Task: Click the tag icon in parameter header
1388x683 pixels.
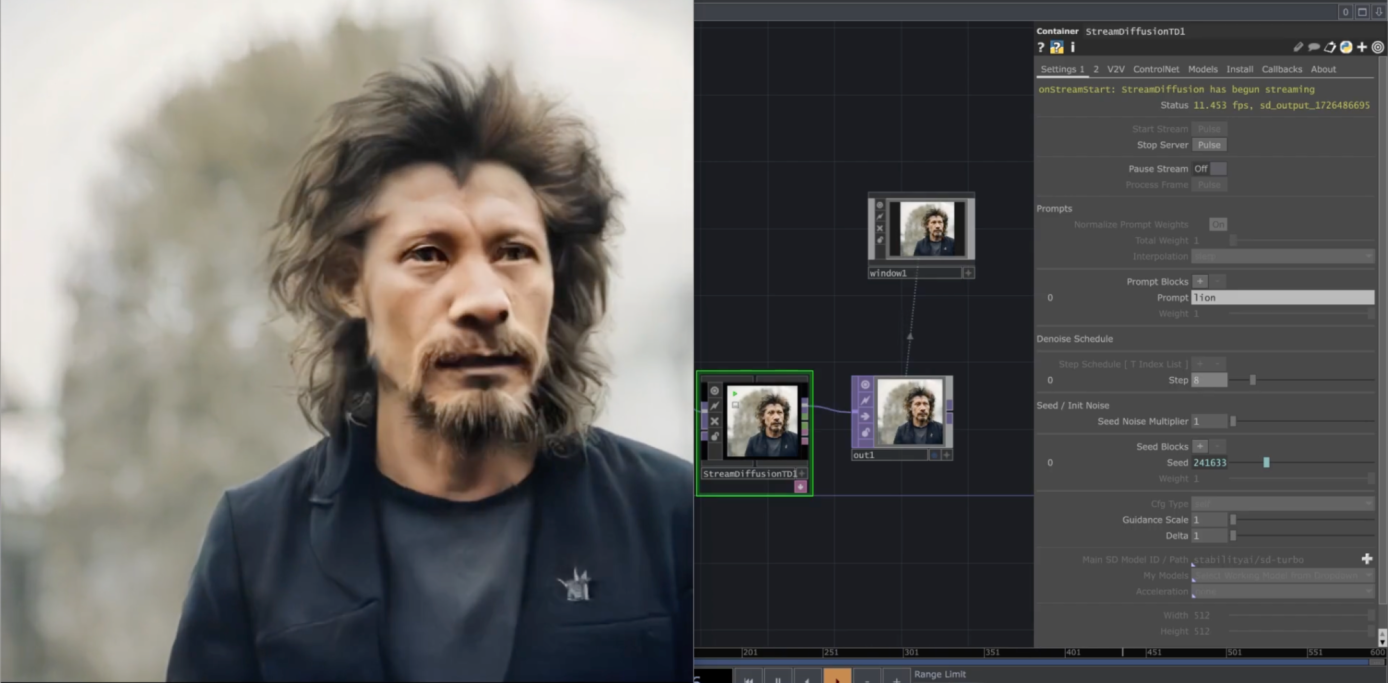Action: pos(1330,47)
